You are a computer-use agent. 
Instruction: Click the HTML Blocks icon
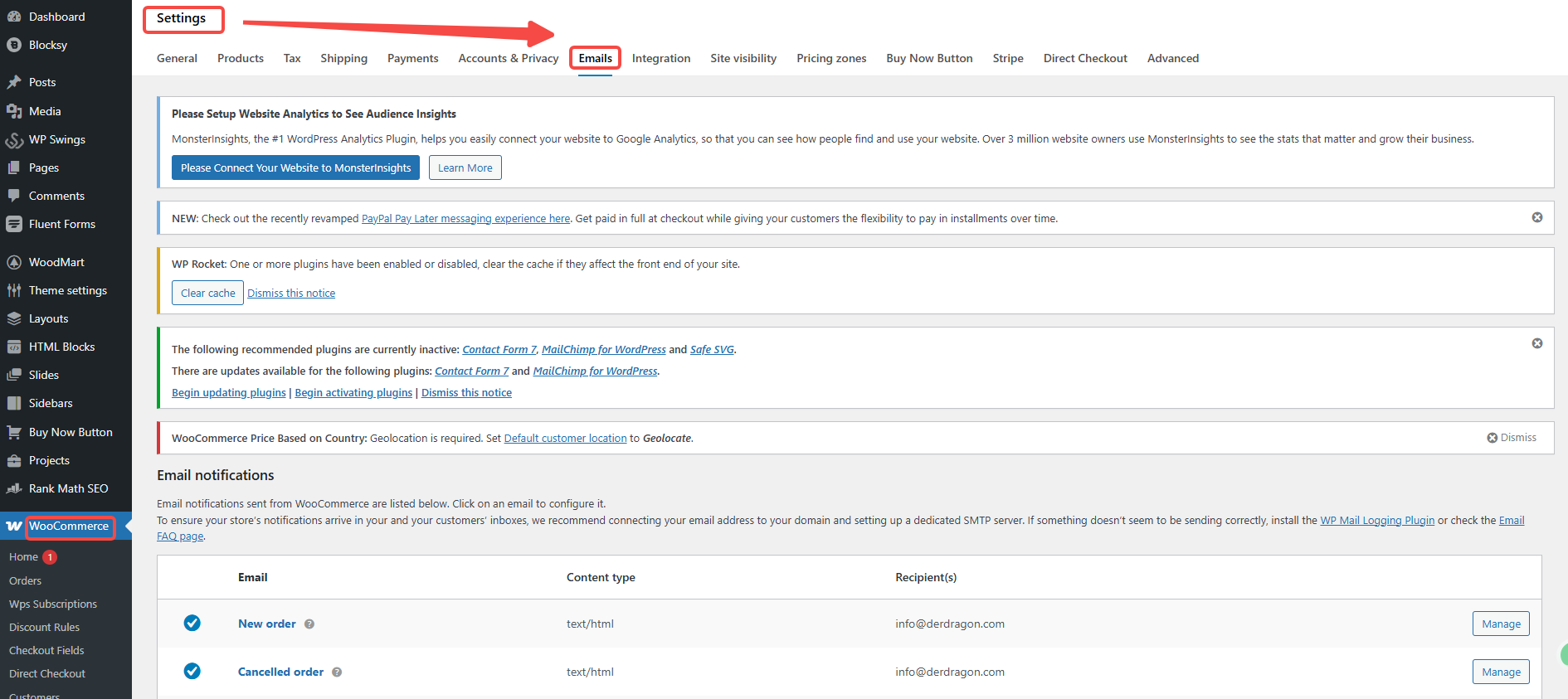(14, 347)
